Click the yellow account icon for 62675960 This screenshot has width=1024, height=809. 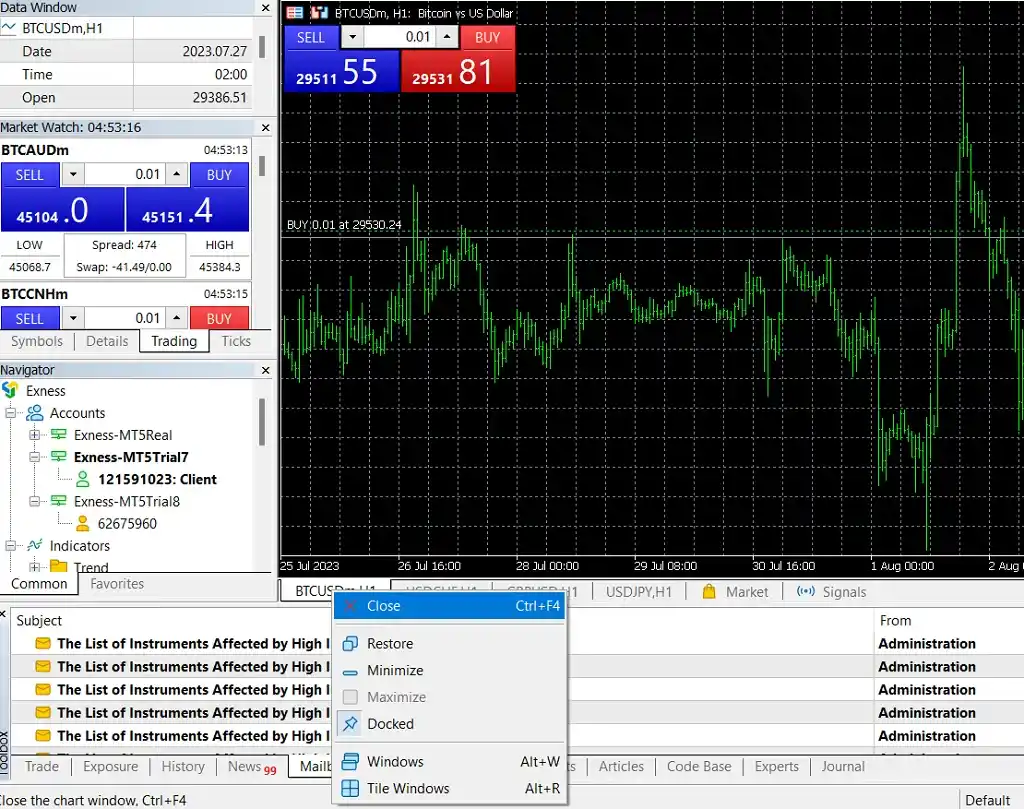[81, 523]
